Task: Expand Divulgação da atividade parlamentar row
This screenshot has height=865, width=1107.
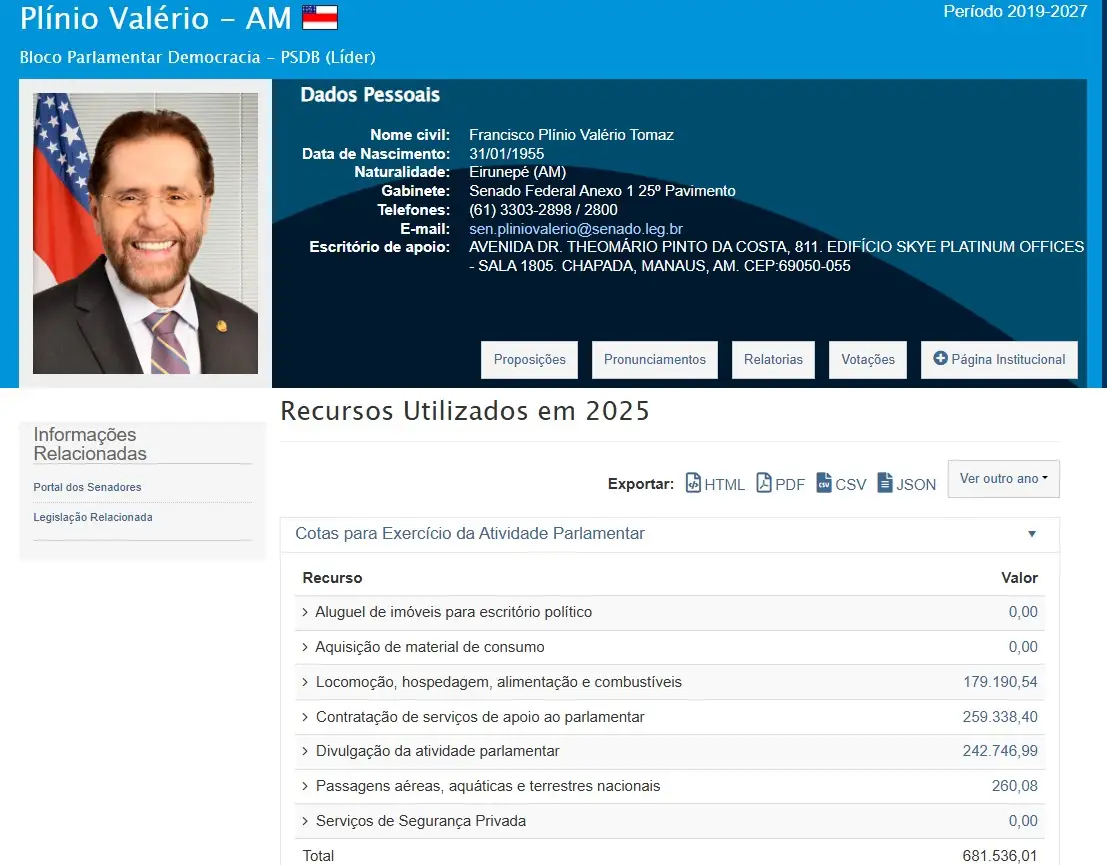Action: point(305,751)
